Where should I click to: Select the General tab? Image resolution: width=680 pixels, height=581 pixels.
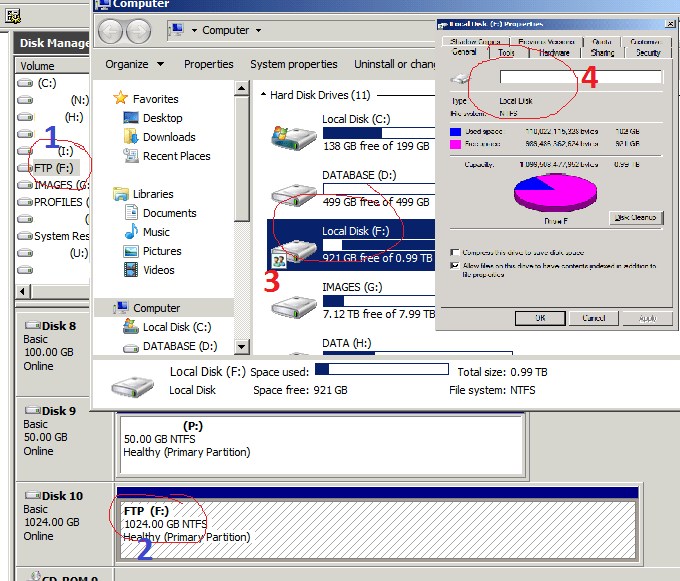click(464, 52)
